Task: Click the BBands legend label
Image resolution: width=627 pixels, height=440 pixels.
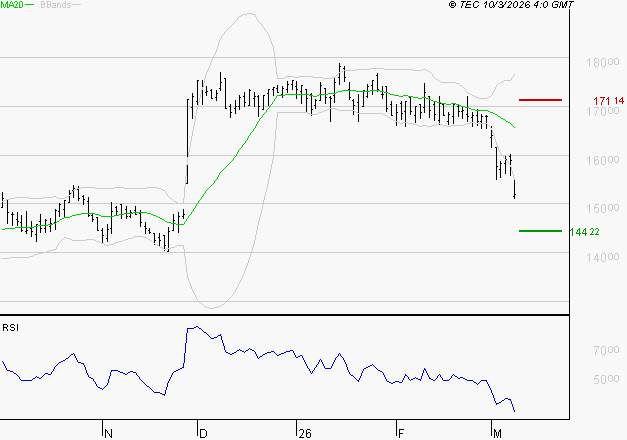Action: (x=56, y=5)
